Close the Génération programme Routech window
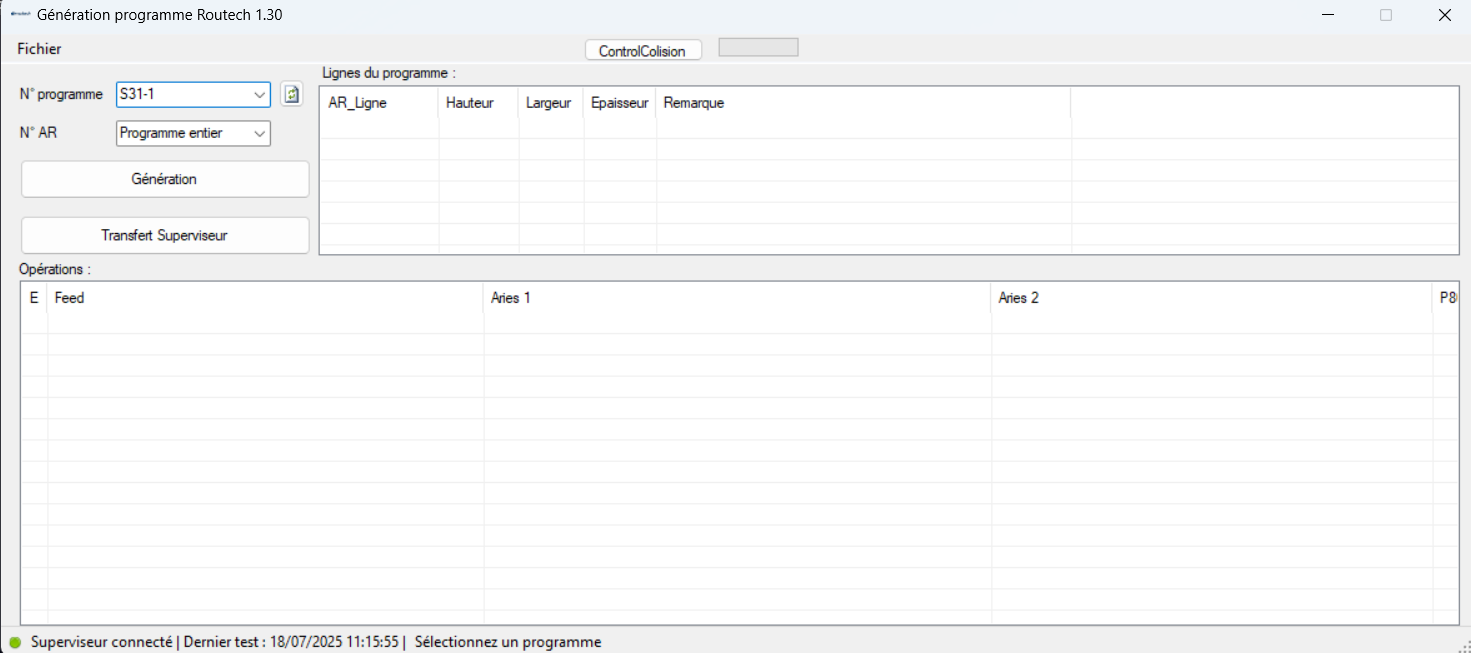The image size is (1471, 653). pos(1444,15)
